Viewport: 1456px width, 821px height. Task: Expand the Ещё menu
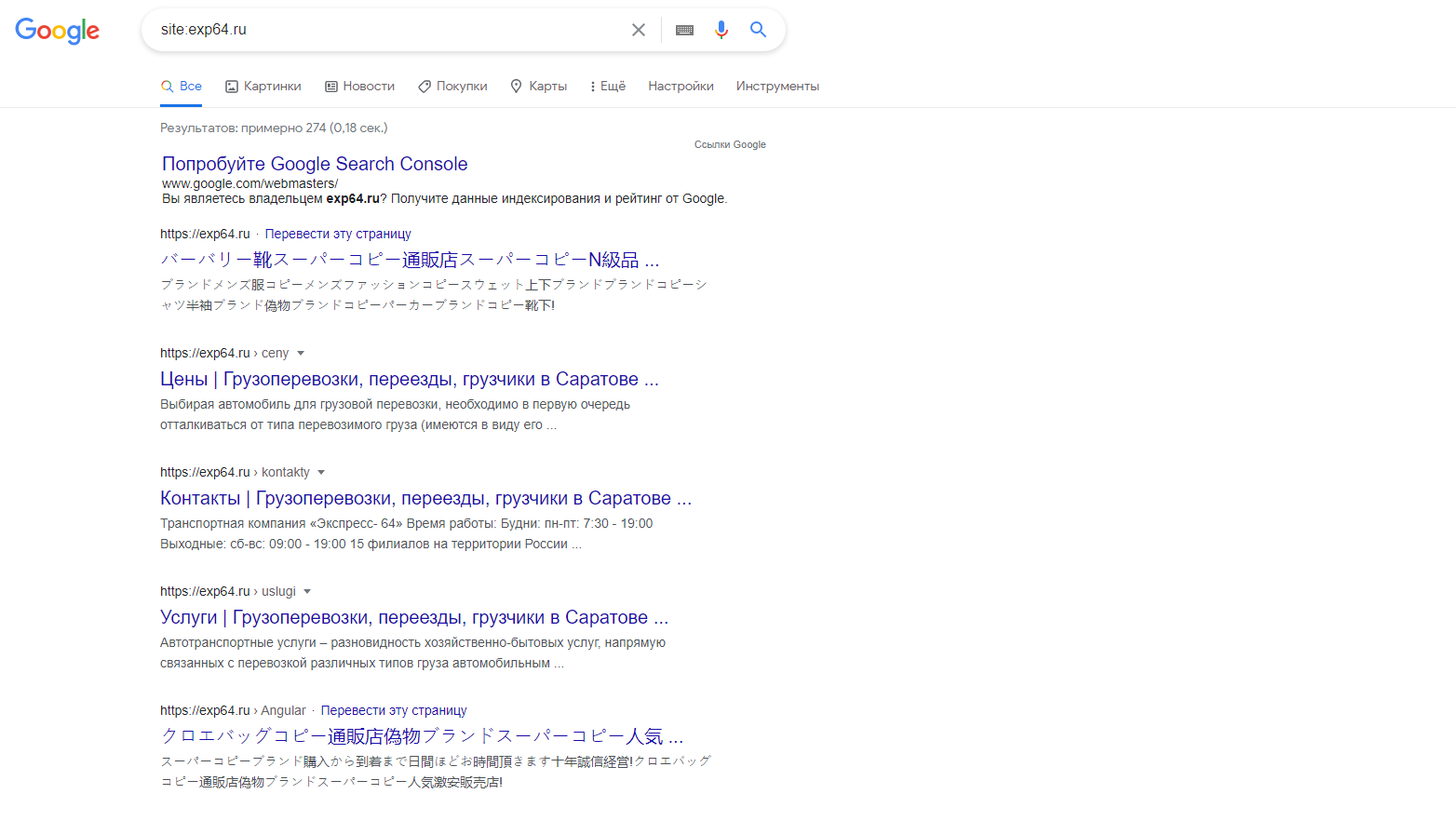(608, 86)
